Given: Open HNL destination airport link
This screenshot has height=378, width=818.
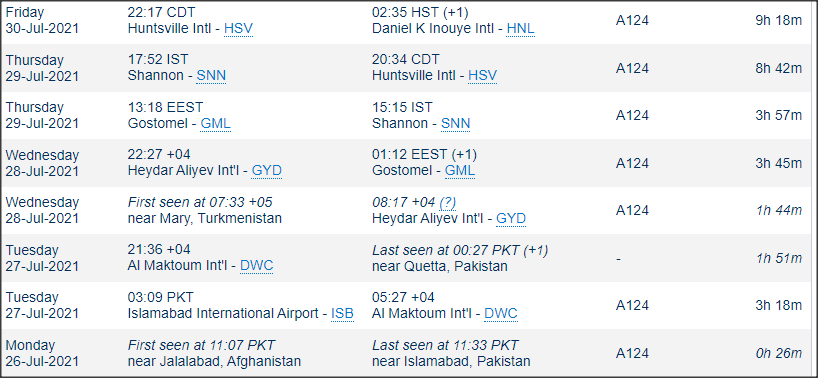Looking at the screenshot, I should pos(521,29).
